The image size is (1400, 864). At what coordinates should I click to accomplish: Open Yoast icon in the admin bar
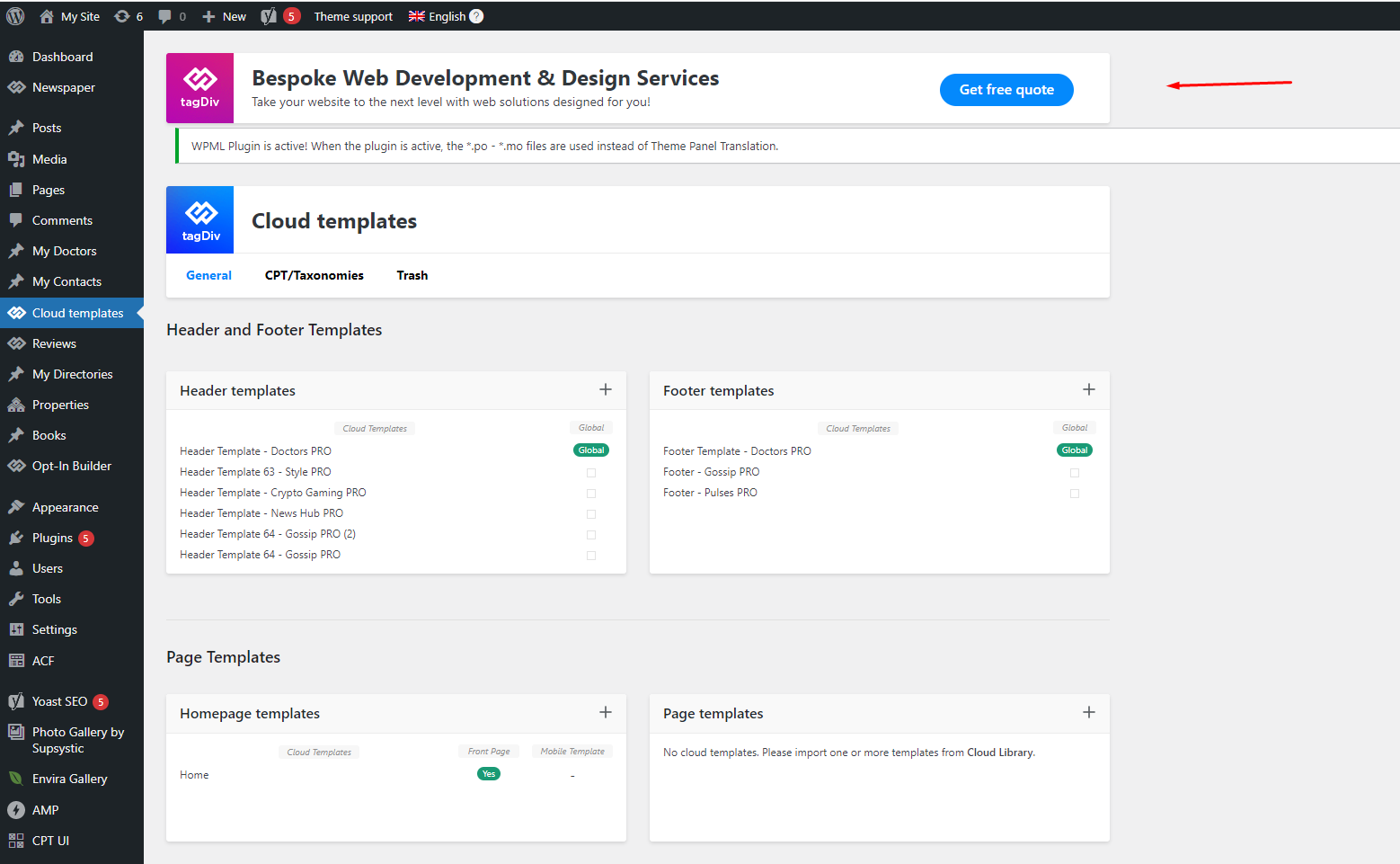pyautogui.click(x=268, y=16)
